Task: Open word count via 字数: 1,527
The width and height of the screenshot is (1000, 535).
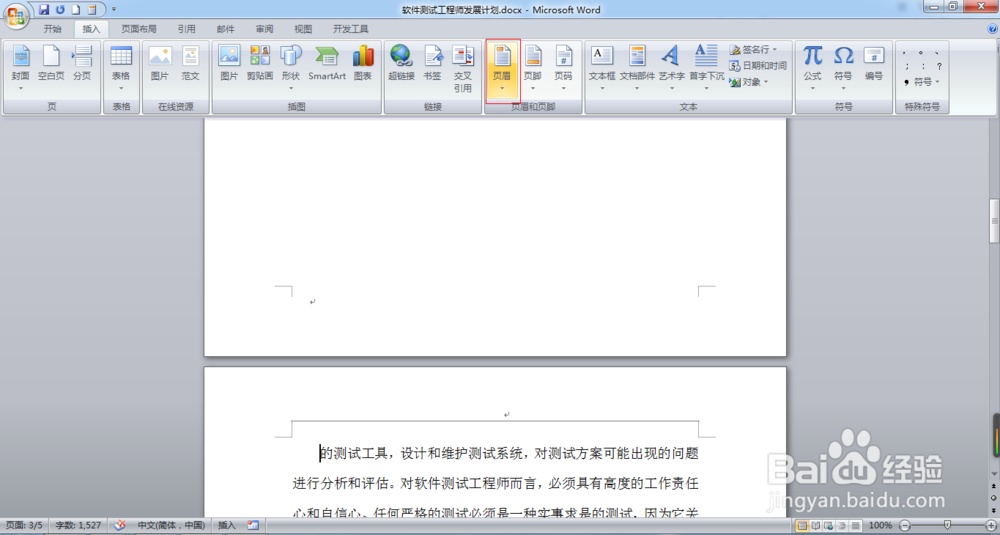Action: [78, 525]
